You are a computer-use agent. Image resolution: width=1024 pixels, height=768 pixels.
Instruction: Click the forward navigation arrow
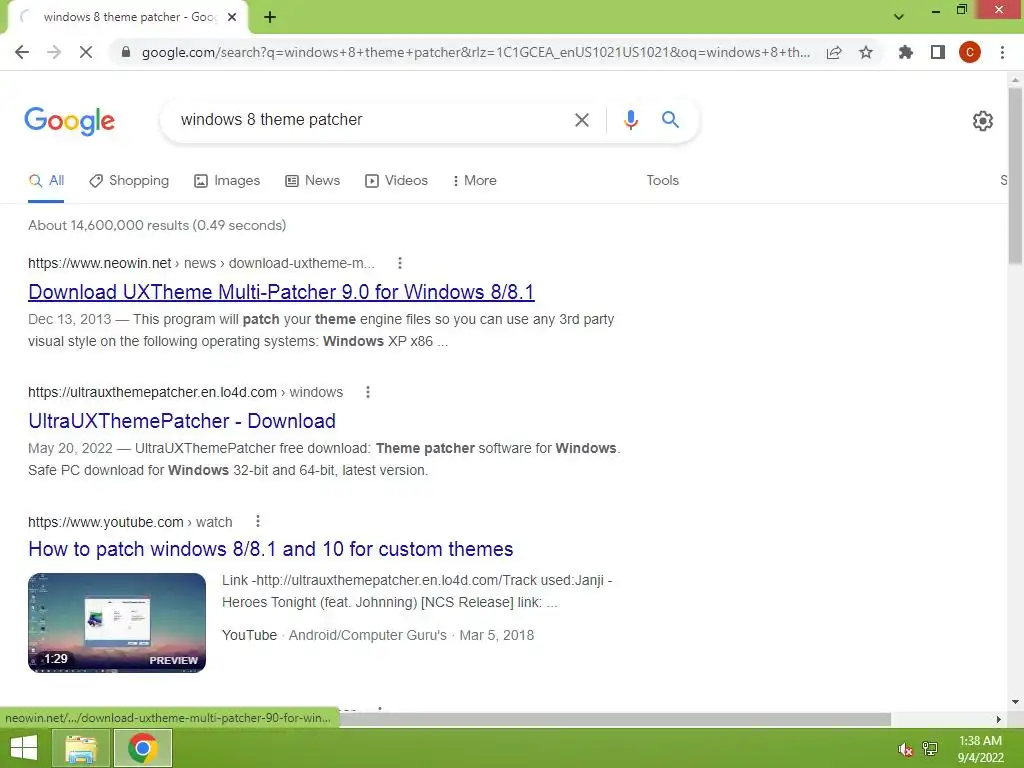pyautogui.click(x=54, y=52)
